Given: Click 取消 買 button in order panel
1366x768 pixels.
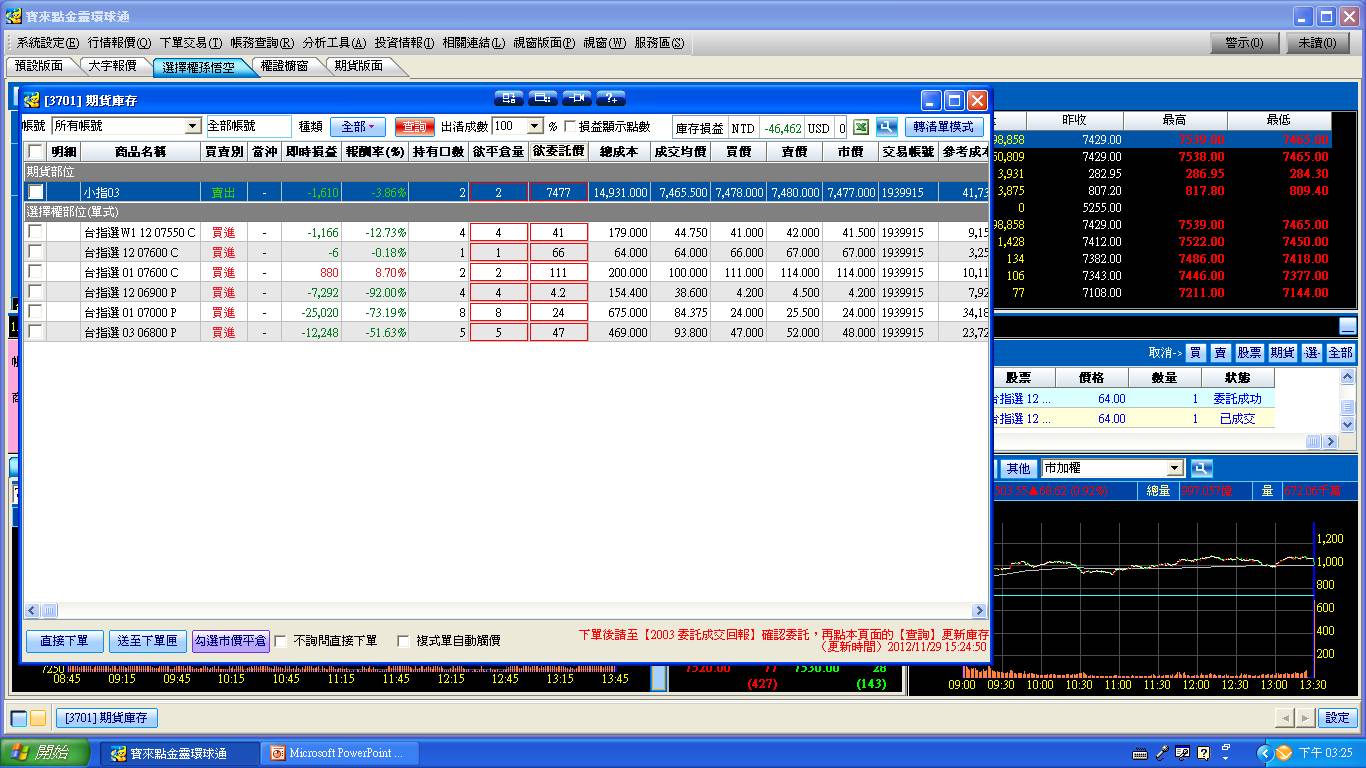Looking at the screenshot, I should click(1195, 353).
